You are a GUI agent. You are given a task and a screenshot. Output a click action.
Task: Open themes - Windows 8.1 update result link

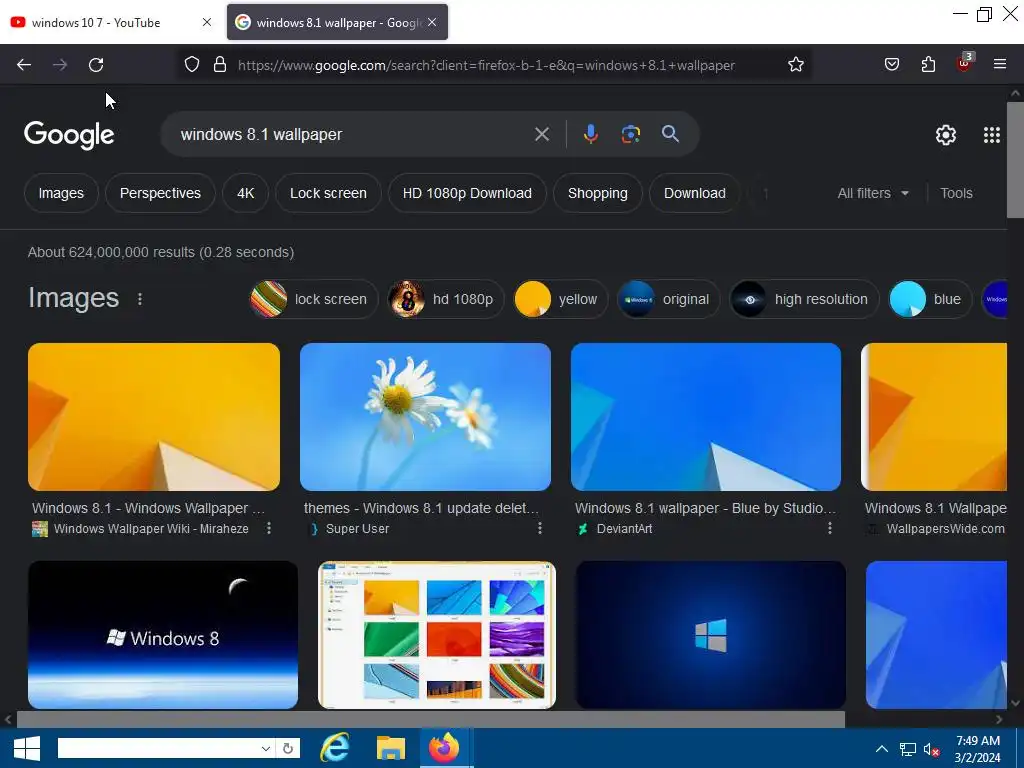coord(421,508)
